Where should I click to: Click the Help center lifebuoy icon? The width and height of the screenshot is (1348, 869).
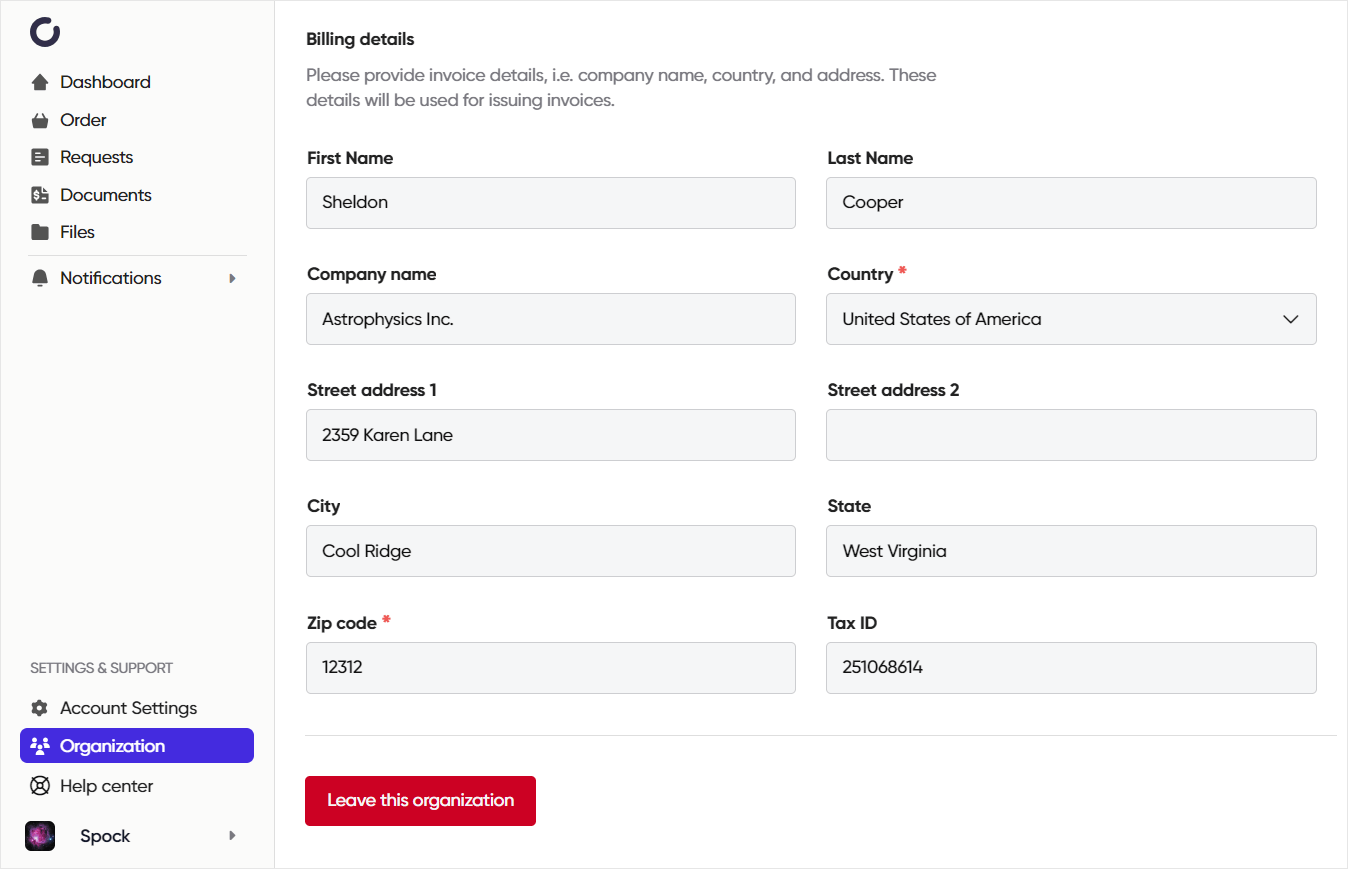(40, 786)
